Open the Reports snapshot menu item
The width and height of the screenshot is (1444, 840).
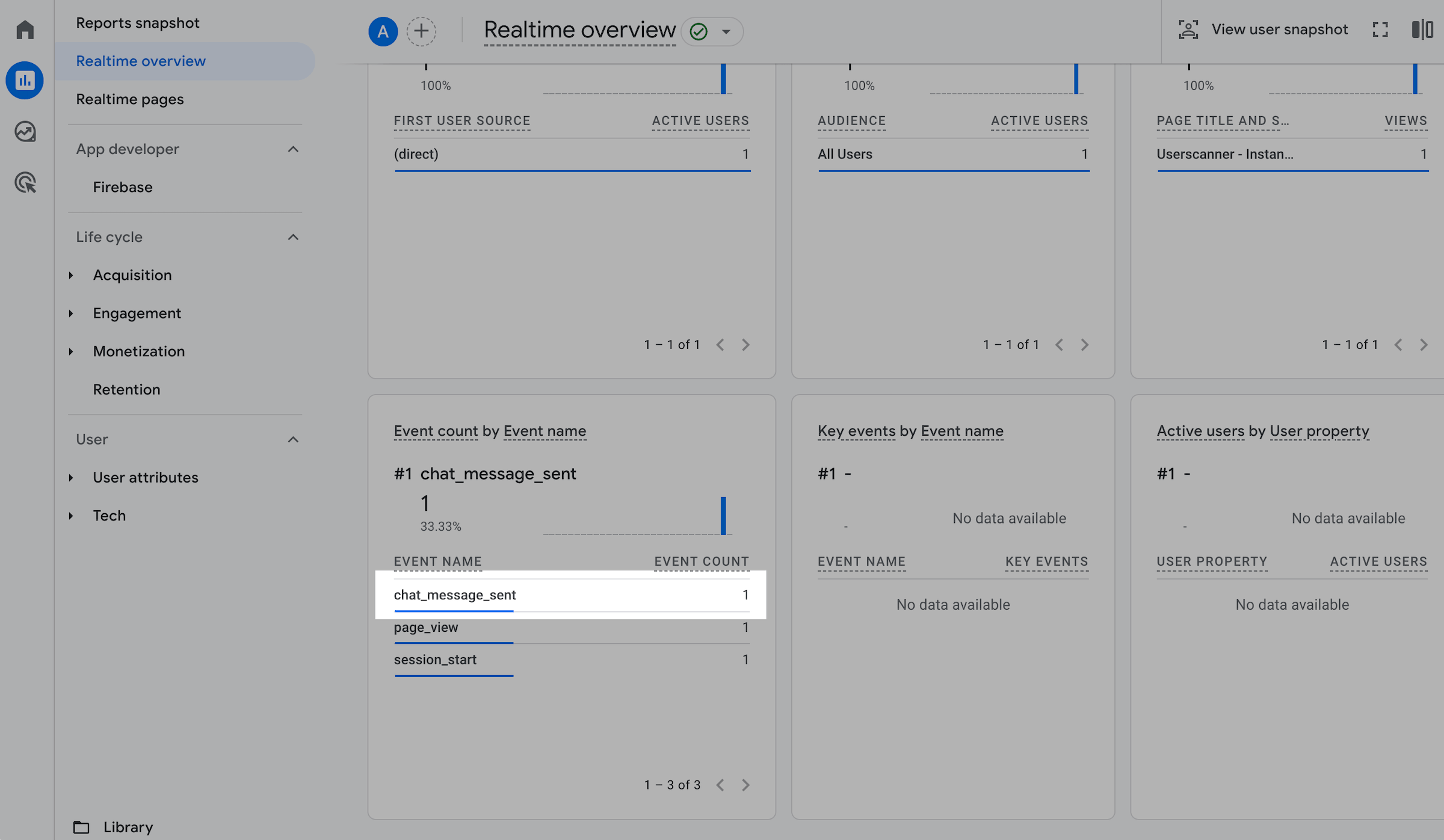137,23
